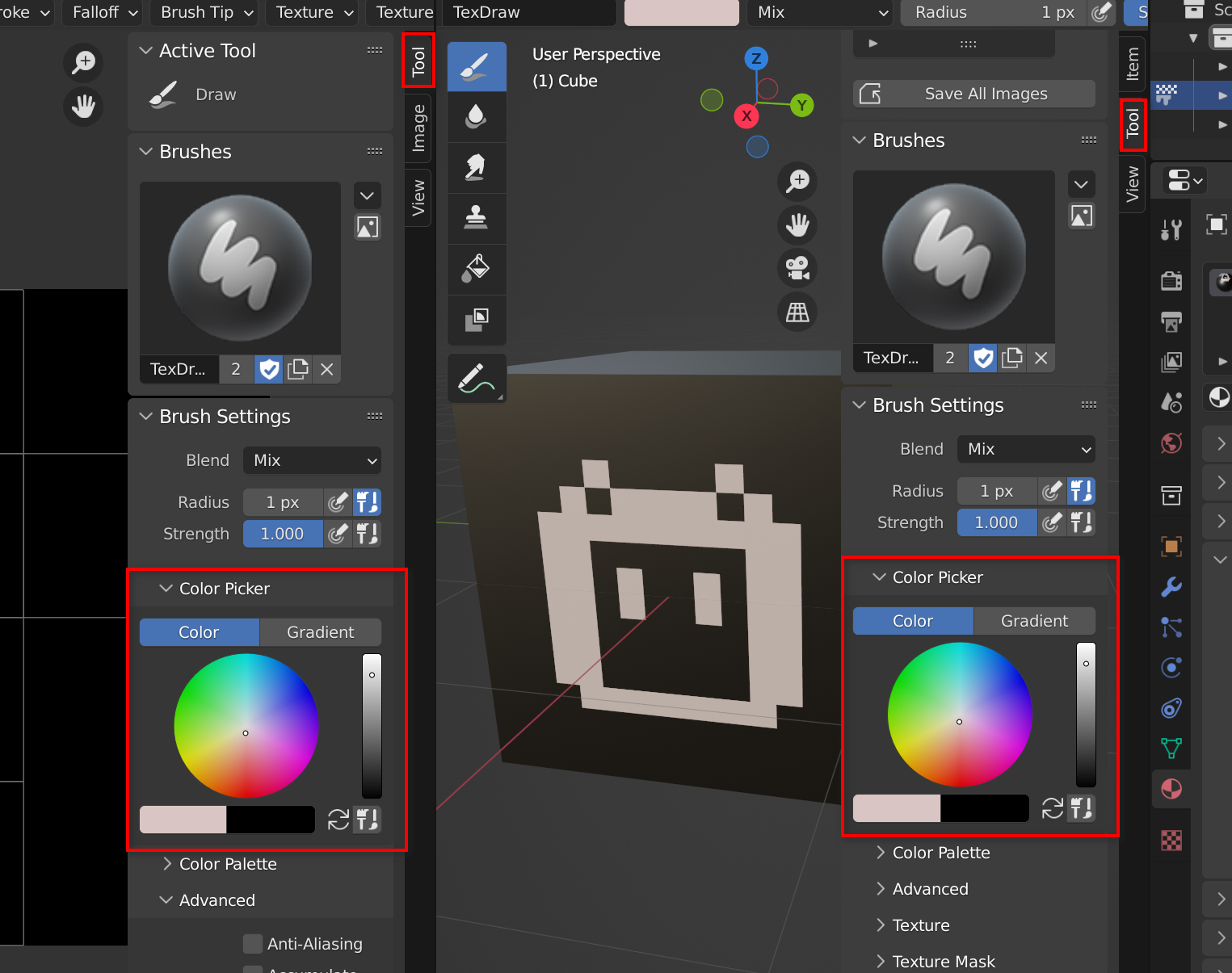The width and height of the screenshot is (1232, 973).
Task: Select the Soften tool in viewport toolbar
Action: 477,118
